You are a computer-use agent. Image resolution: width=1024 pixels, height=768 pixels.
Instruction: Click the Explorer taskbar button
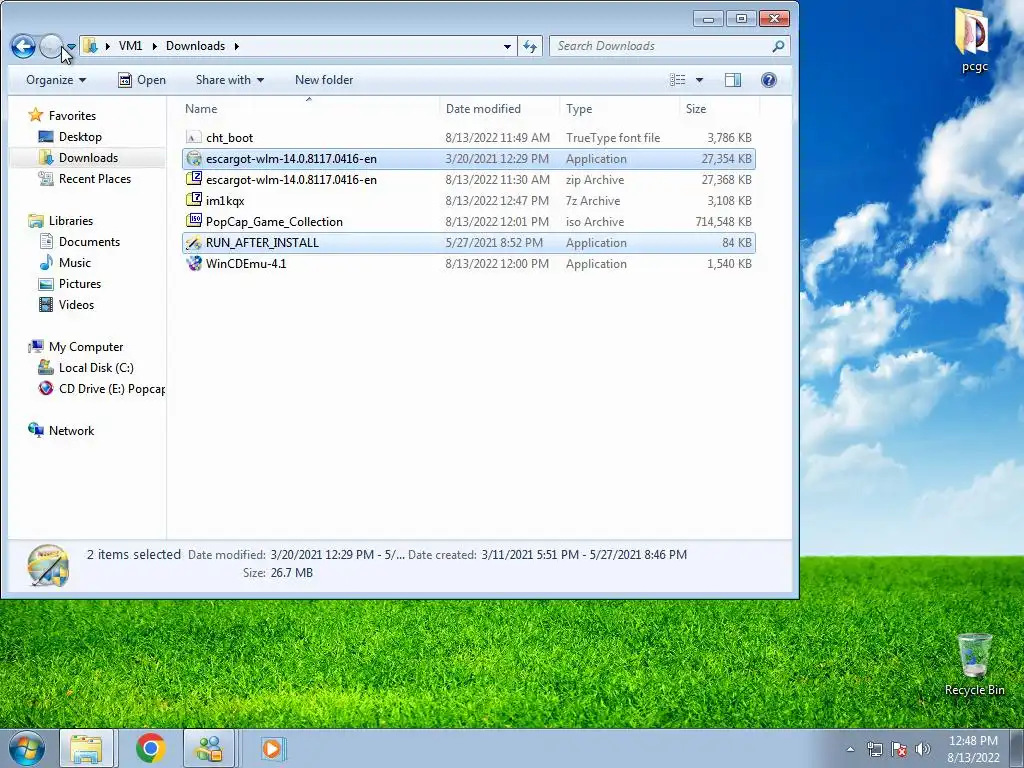click(x=86, y=748)
